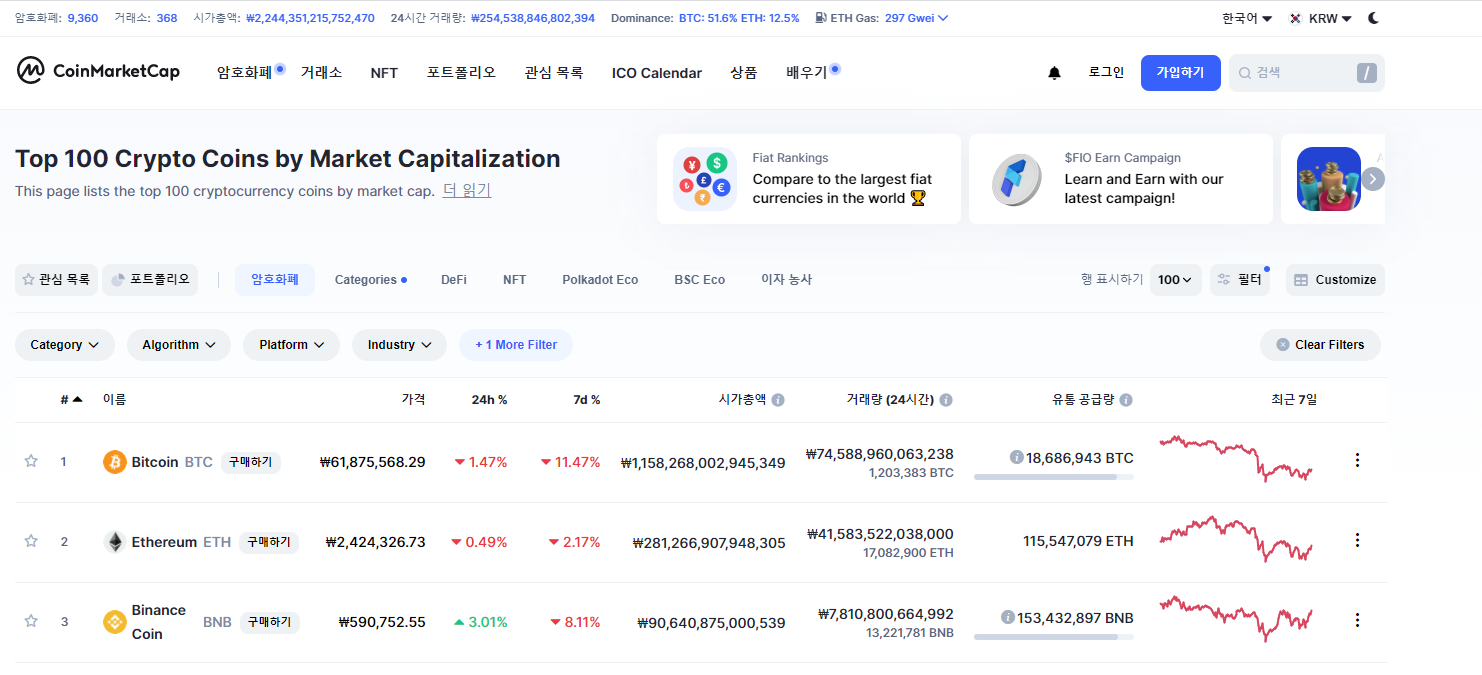The height and width of the screenshot is (675, 1482).
Task: Click the Clear Filters x icon
Action: tap(1283, 345)
